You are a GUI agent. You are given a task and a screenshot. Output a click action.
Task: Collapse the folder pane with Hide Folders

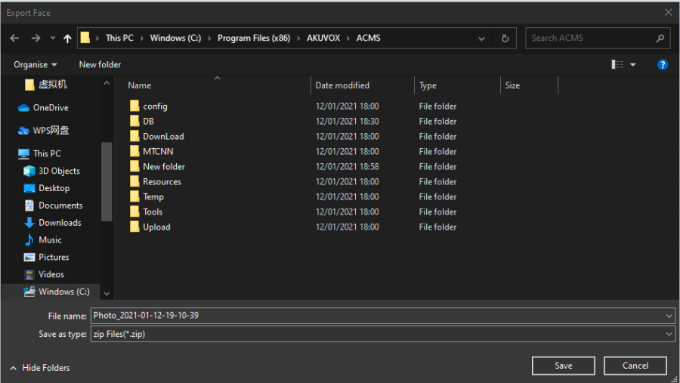click(x=40, y=368)
